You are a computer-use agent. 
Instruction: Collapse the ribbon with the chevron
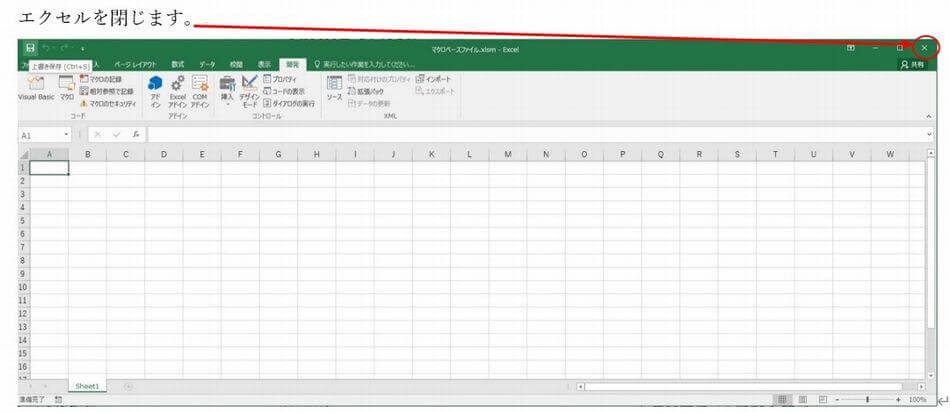point(929,116)
